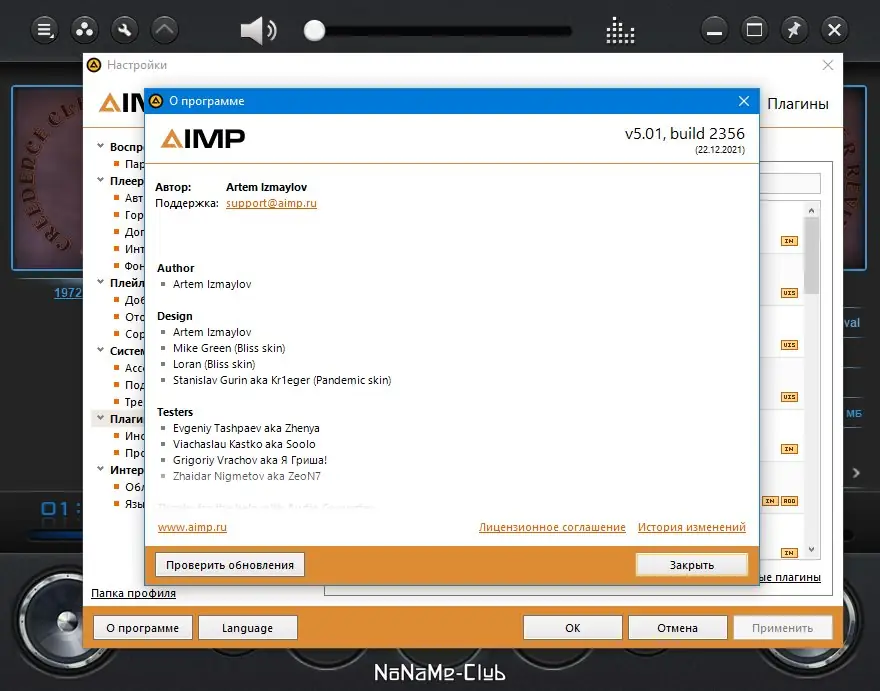The width and height of the screenshot is (880, 691).
Task: Confirm settings with OK button
Action: pyautogui.click(x=572, y=628)
